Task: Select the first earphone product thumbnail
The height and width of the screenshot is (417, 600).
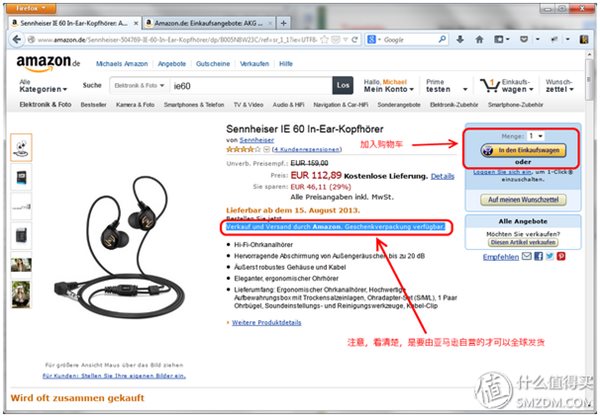Action: click(x=21, y=147)
